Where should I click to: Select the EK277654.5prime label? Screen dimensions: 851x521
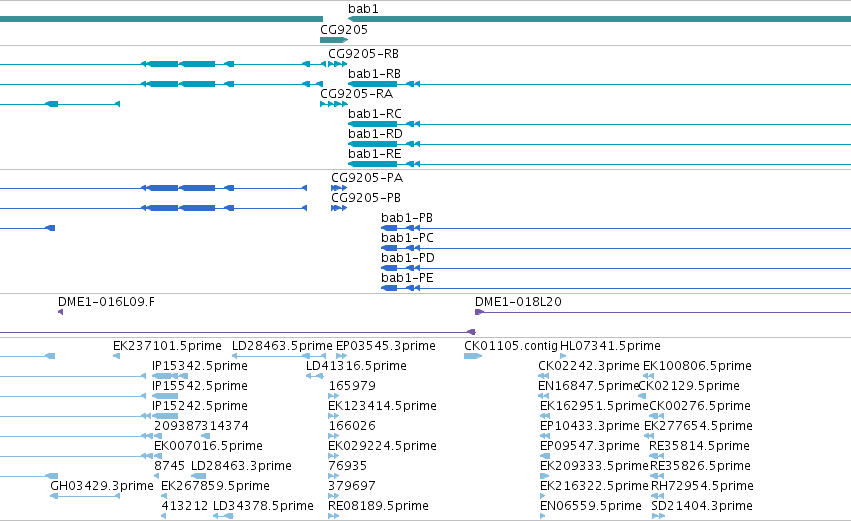[698, 427]
